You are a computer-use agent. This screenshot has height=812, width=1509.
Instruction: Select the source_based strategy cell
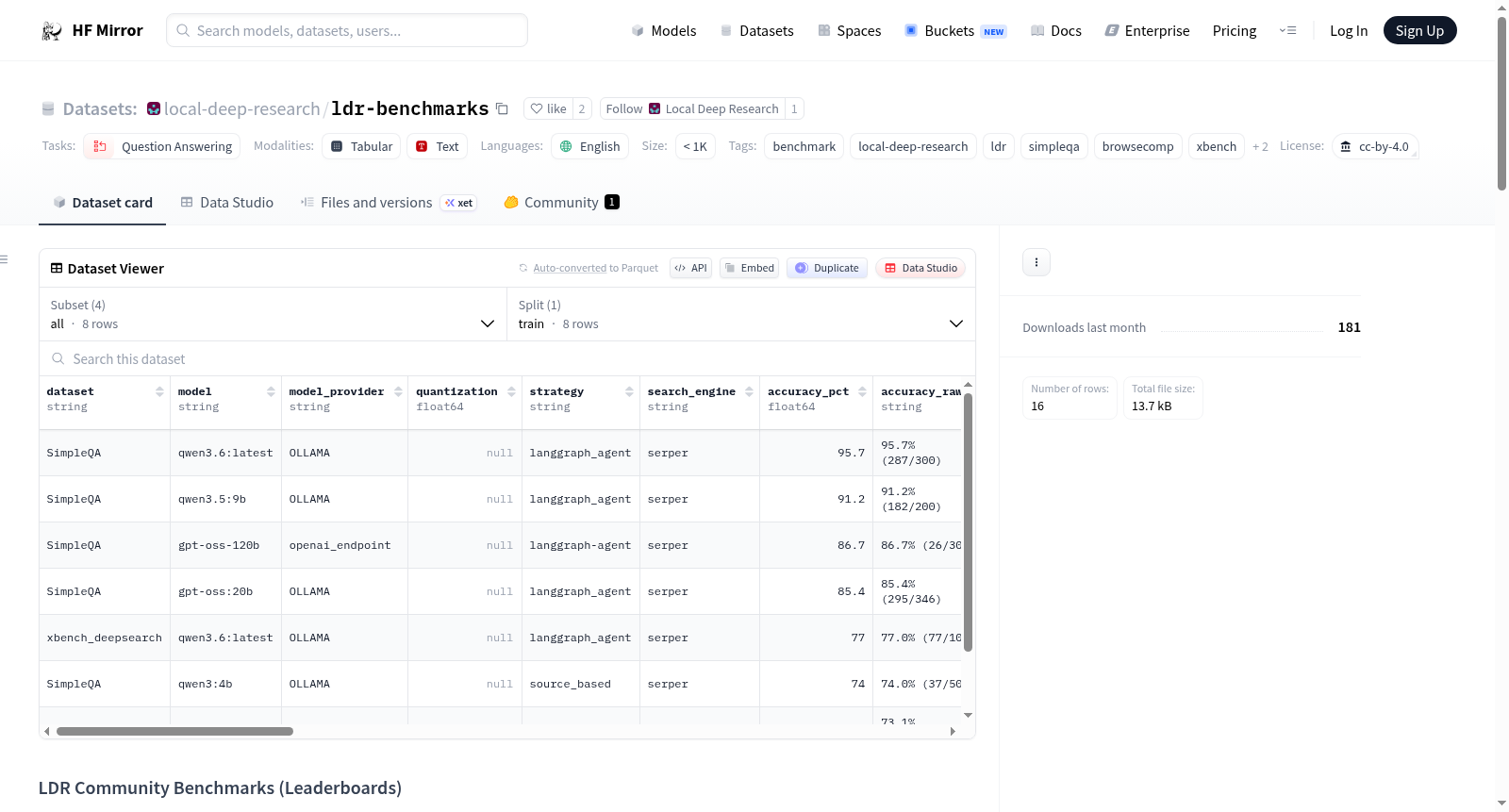[581, 684]
